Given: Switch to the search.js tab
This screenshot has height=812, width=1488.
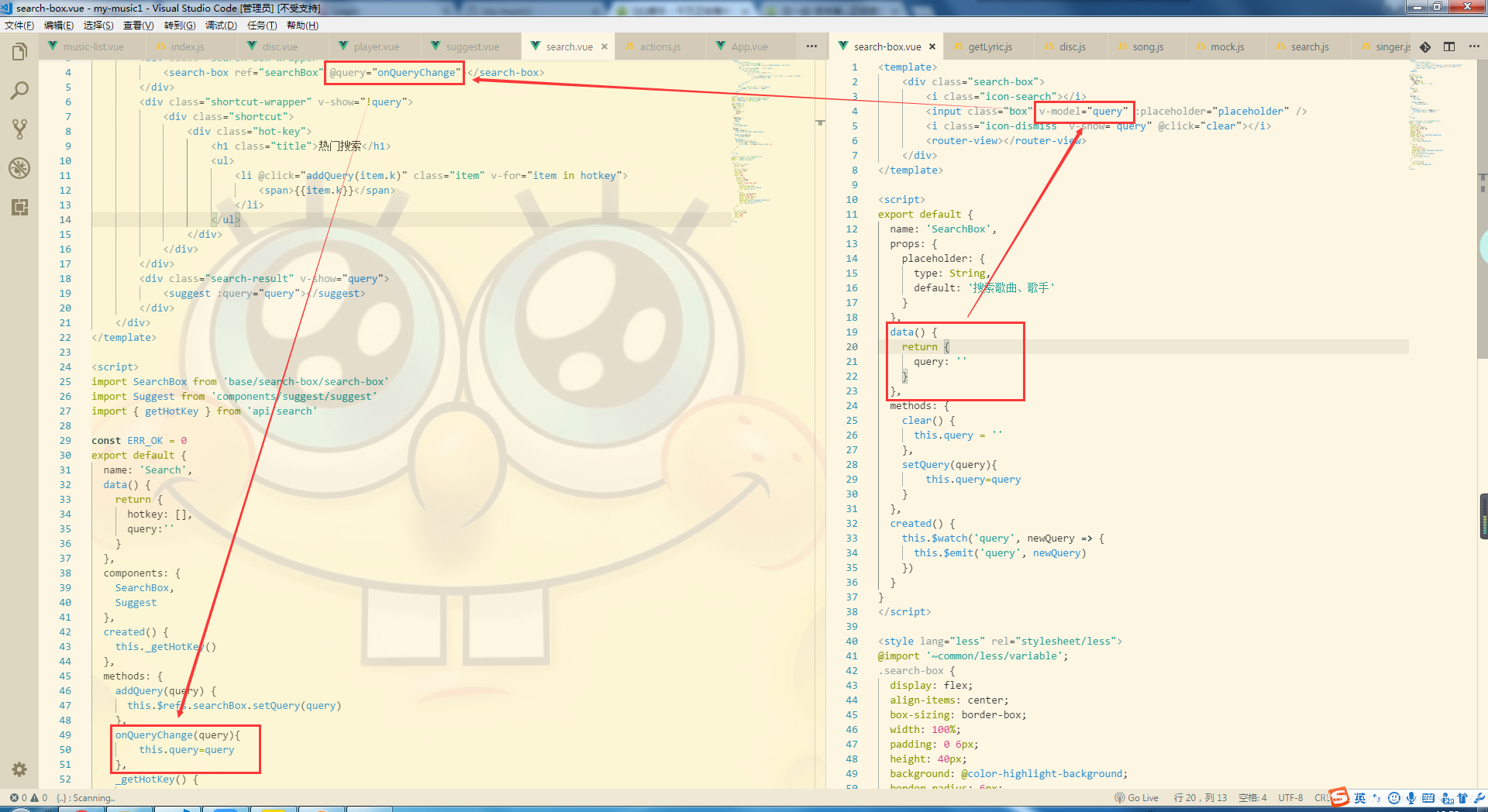Looking at the screenshot, I should coord(1309,46).
